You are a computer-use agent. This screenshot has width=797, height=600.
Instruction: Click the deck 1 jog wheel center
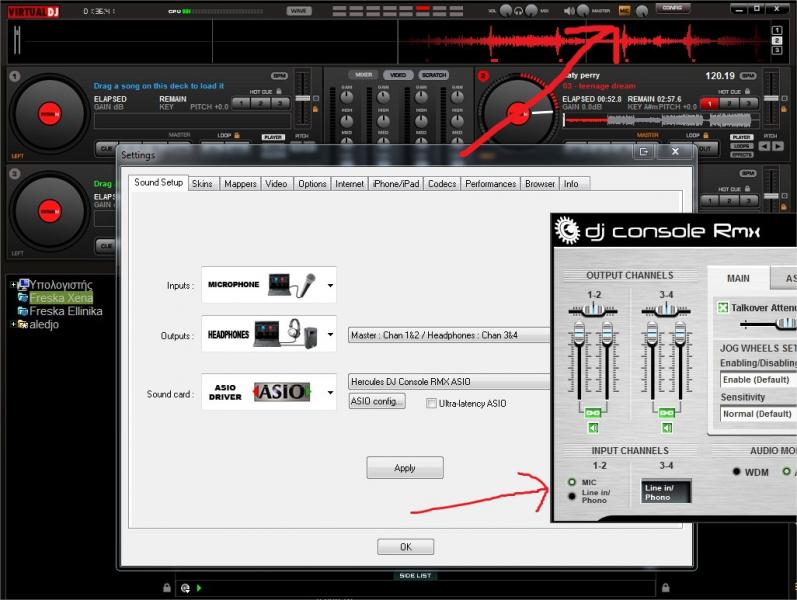pyautogui.click(x=49, y=113)
